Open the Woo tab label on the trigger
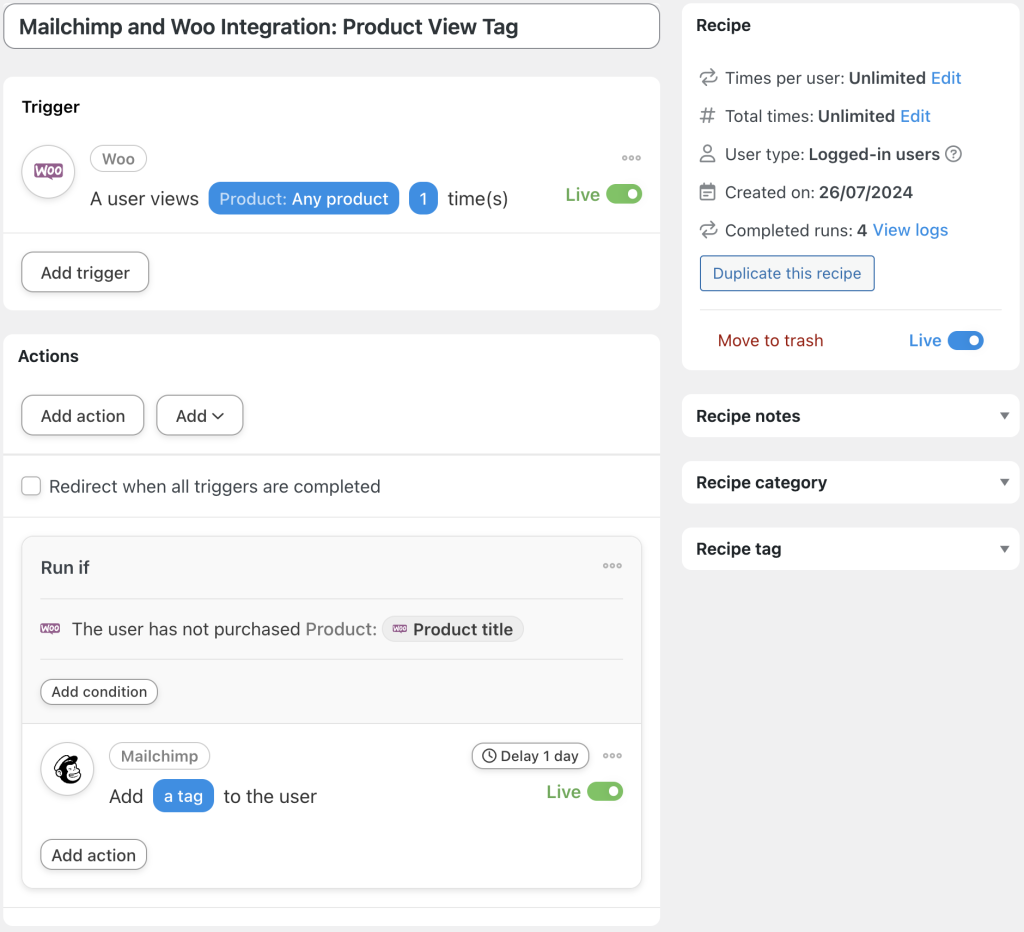This screenshot has height=932, width=1024. [117, 158]
